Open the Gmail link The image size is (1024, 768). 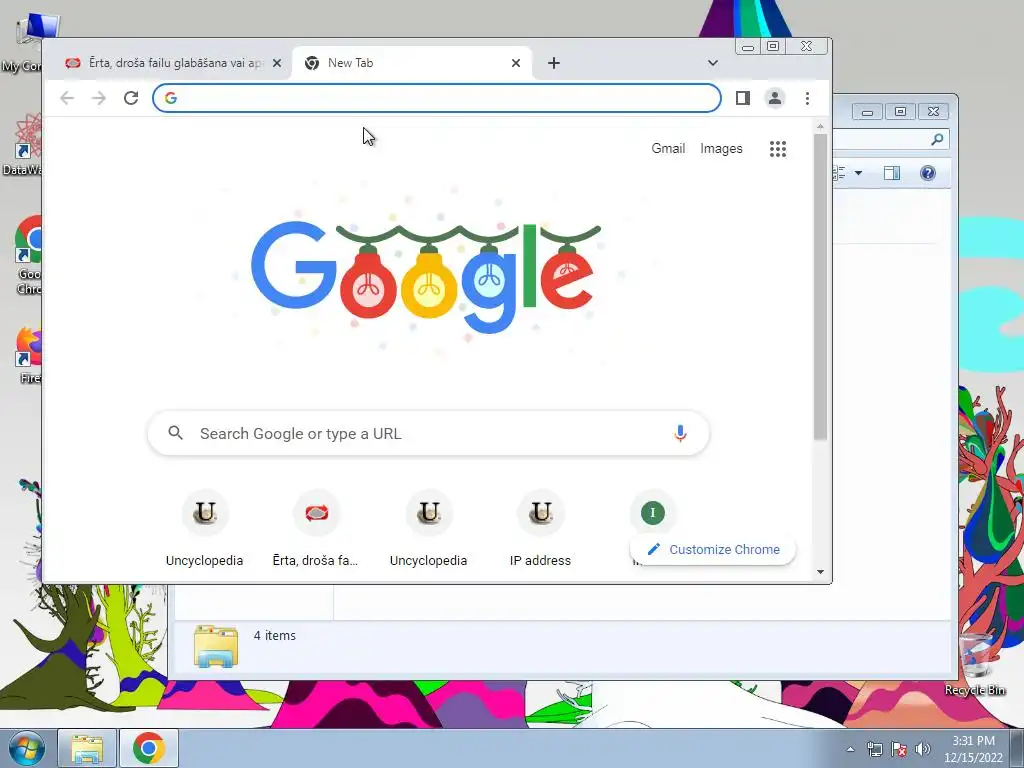click(x=668, y=149)
